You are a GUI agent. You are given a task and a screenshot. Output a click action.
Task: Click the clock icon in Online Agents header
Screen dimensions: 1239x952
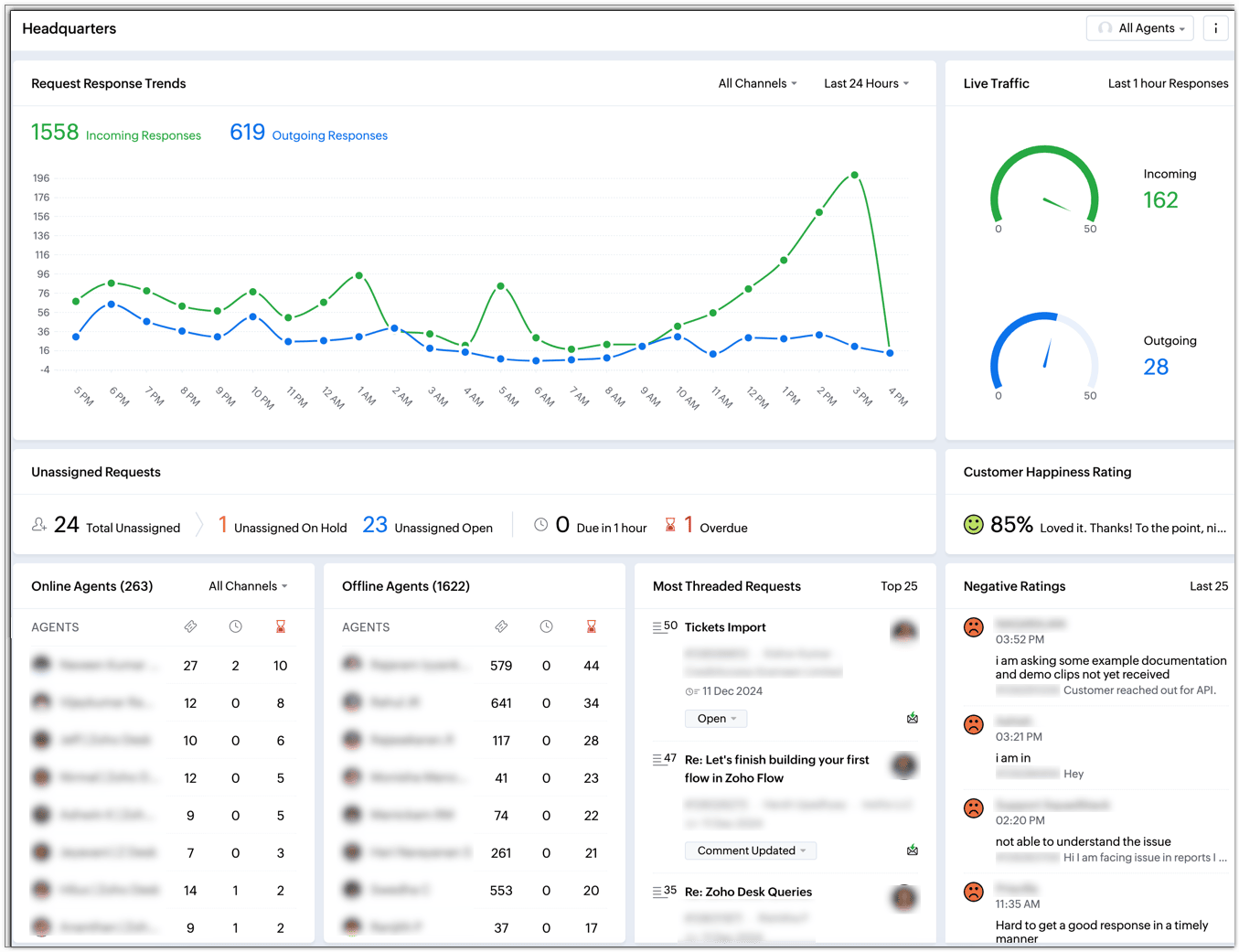coord(236,626)
